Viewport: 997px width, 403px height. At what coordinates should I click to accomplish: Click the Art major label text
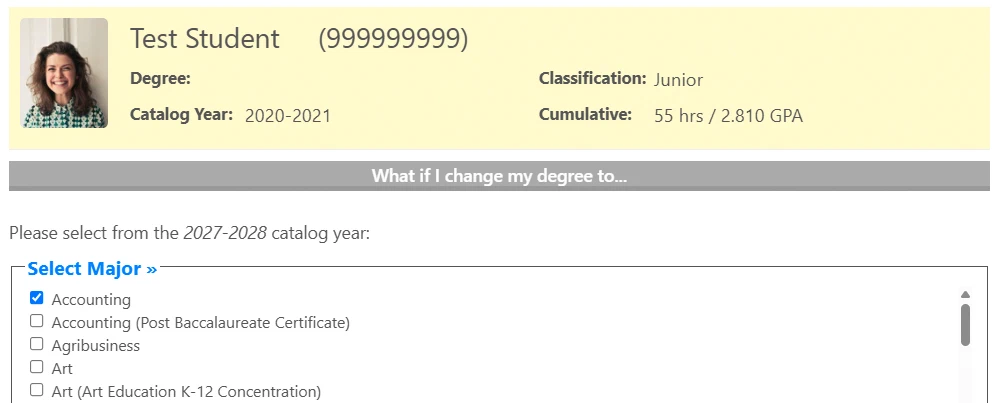62,369
